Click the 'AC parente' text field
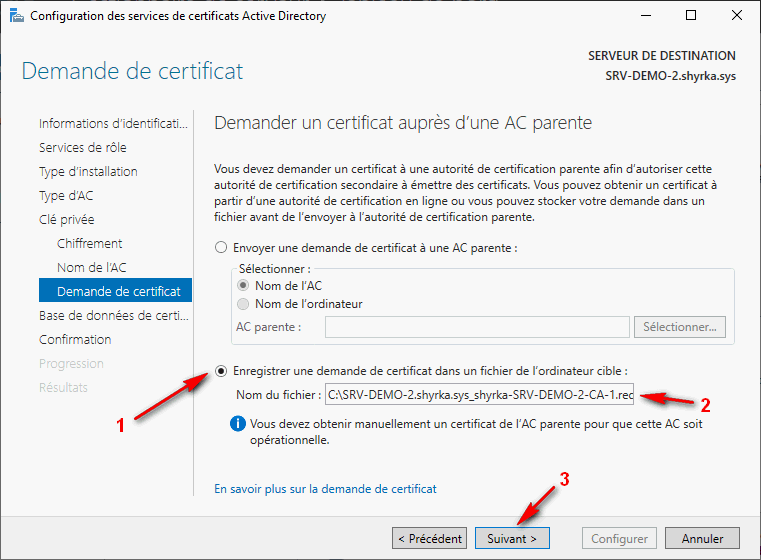Screen dimensions: 761x560 coord(477,327)
